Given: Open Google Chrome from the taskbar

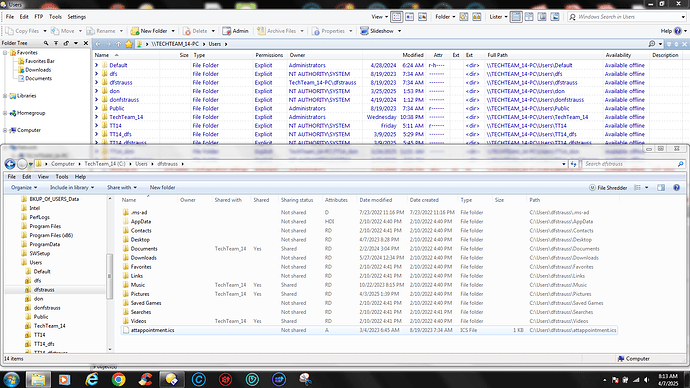Looking at the screenshot, I should [x=118, y=379].
